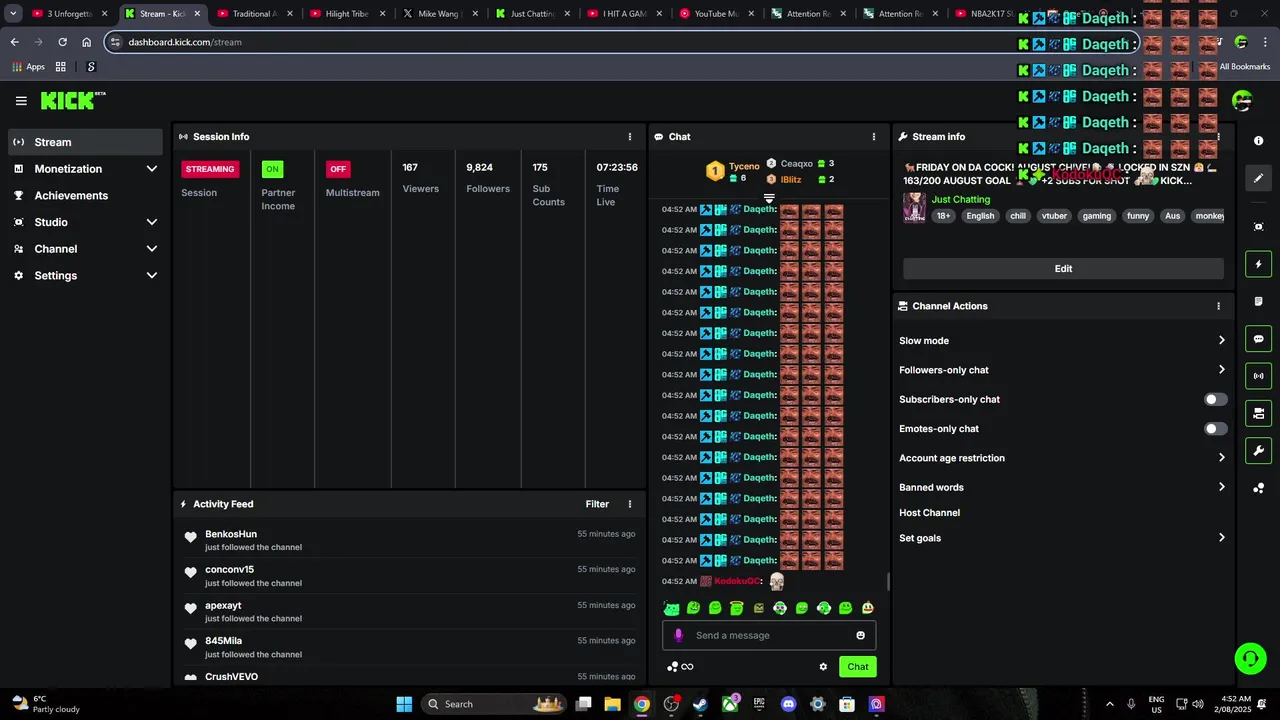
Task: Click the profile avatar in top right
Action: [x=1242, y=100]
